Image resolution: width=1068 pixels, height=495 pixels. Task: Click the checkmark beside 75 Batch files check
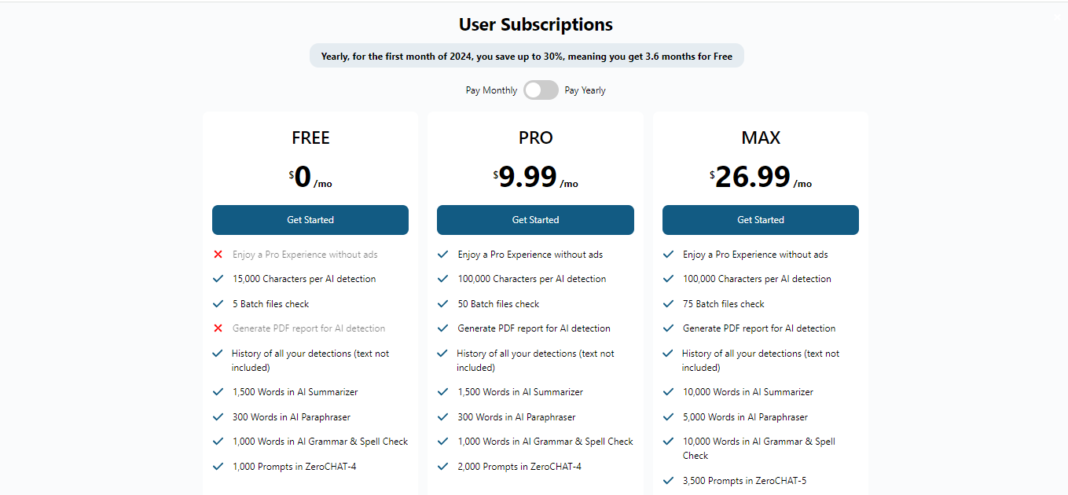point(668,304)
